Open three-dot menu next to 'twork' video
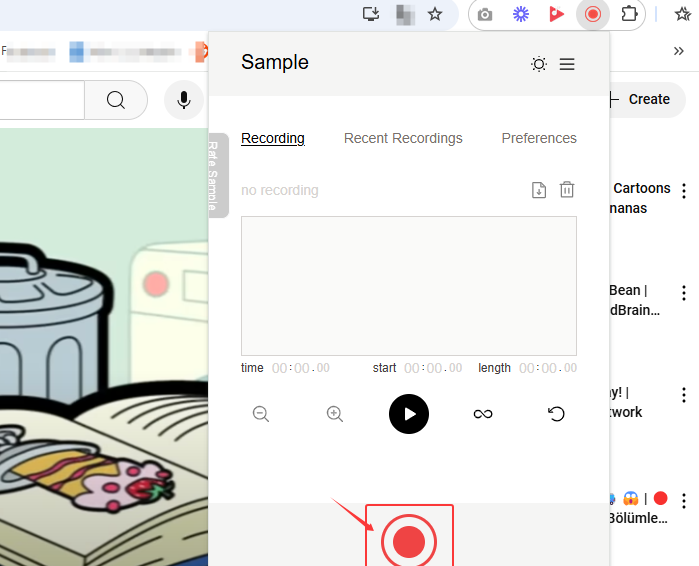The width and height of the screenshot is (699, 566). click(x=684, y=395)
